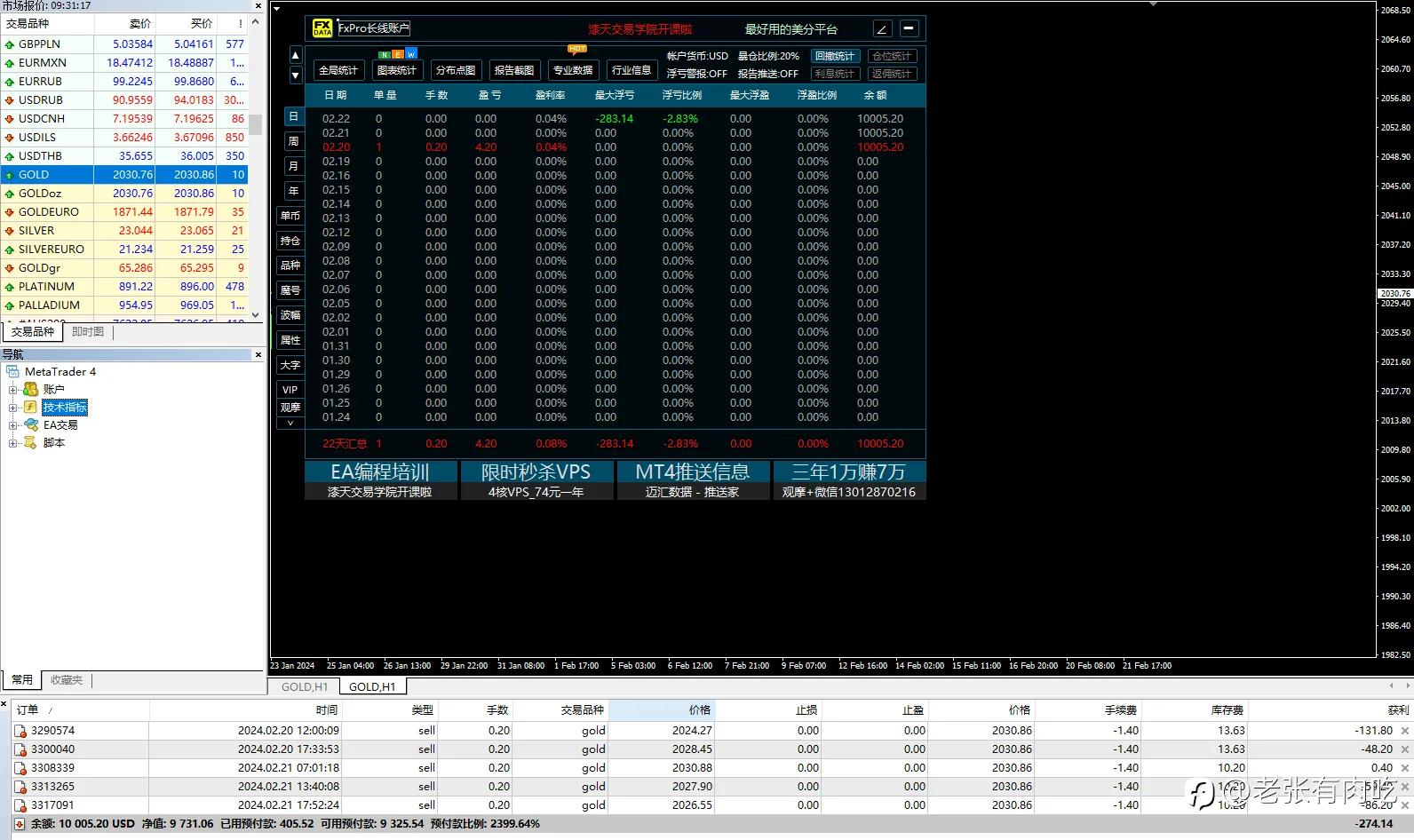Select the SILVER row in Market Watch
1414x840 pixels.
[124, 231]
